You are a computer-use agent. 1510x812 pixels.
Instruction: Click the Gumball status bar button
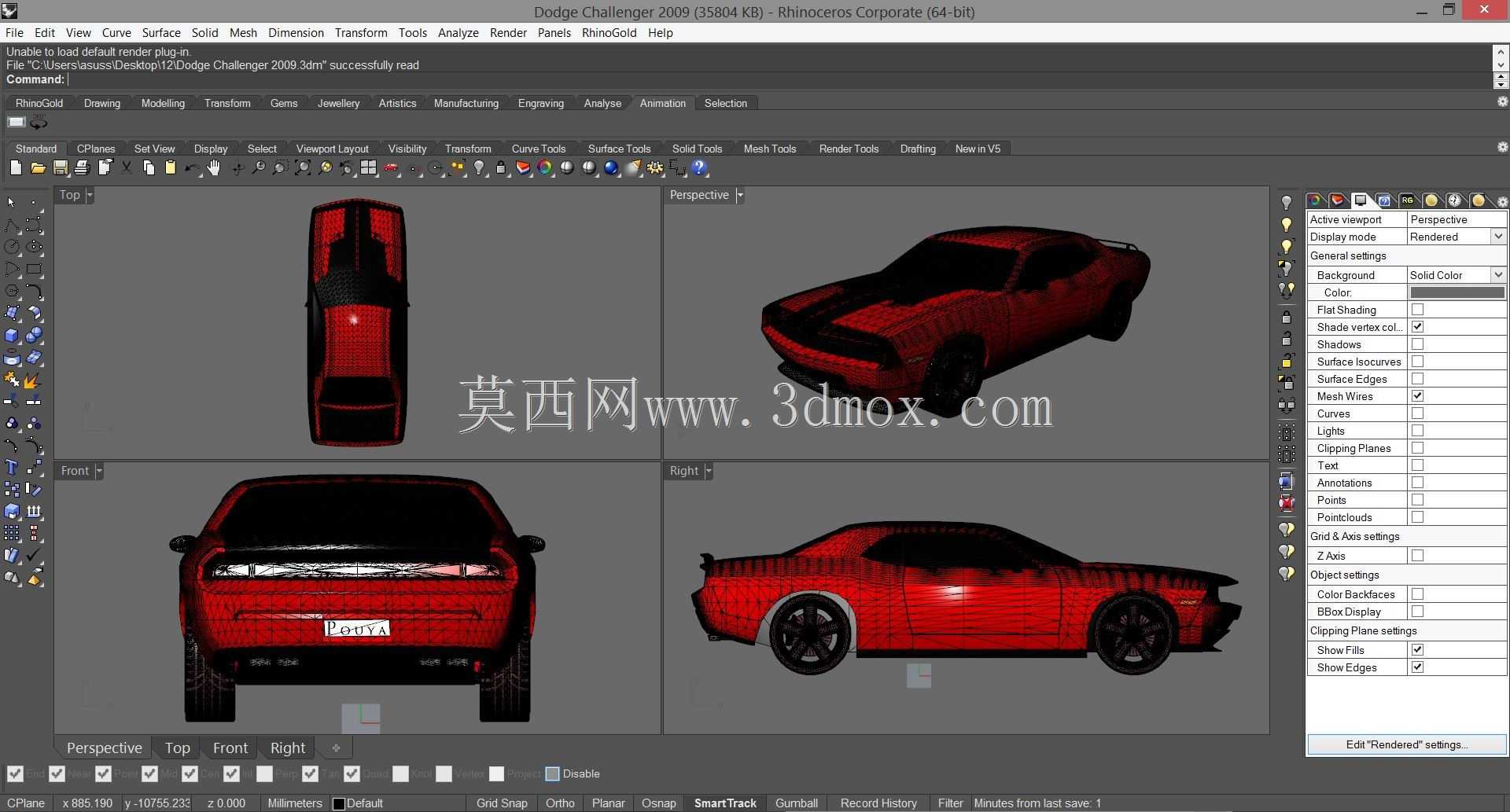pyautogui.click(x=797, y=803)
